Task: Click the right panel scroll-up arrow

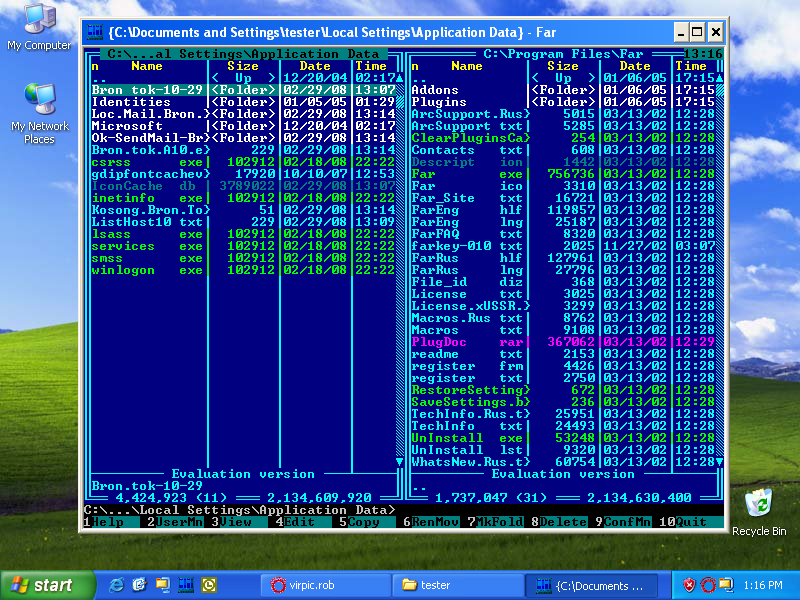Action: click(x=719, y=78)
